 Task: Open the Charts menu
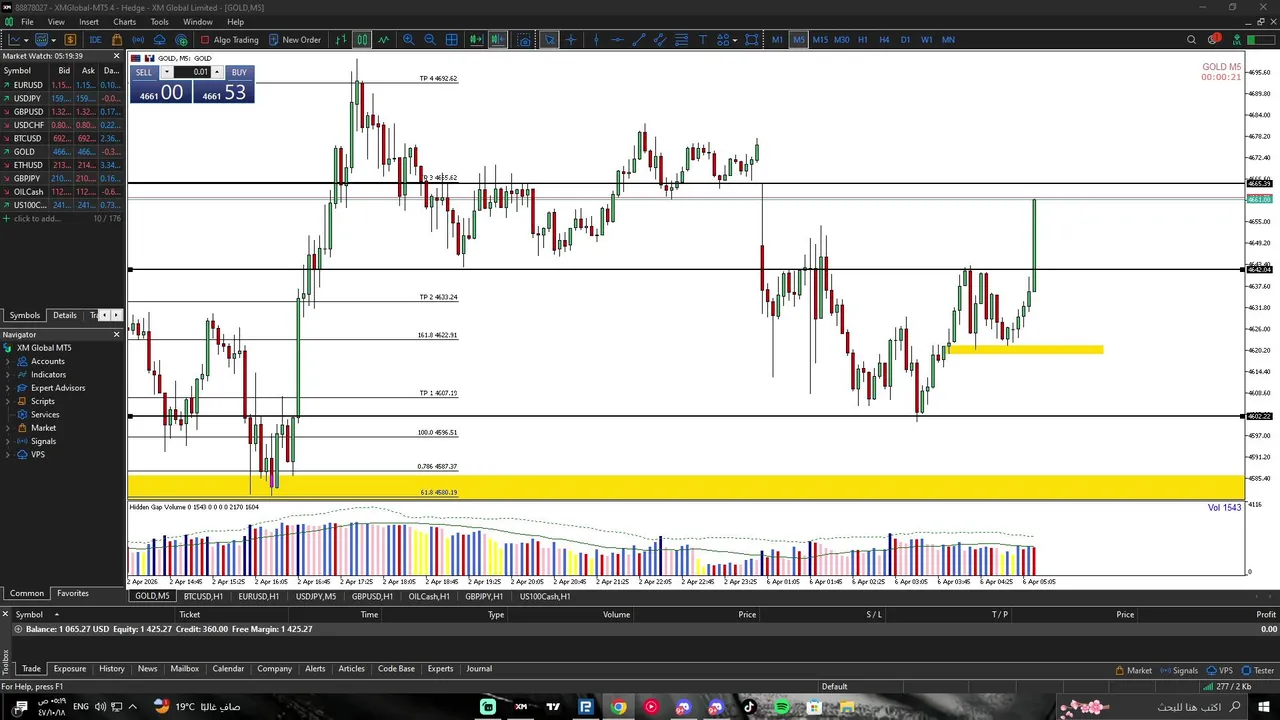[x=125, y=22]
